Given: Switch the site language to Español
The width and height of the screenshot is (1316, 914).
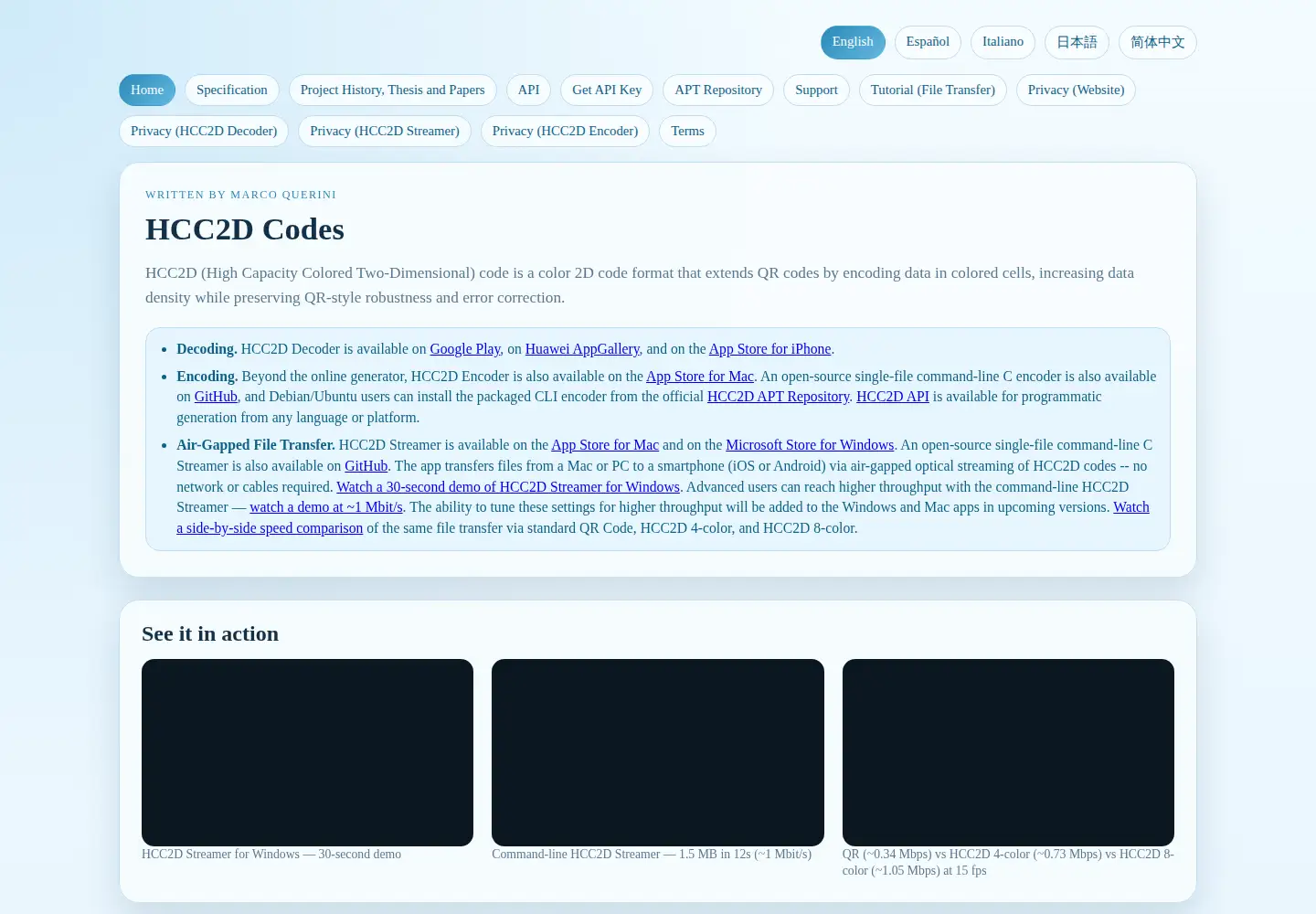Looking at the screenshot, I should (928, 42).
